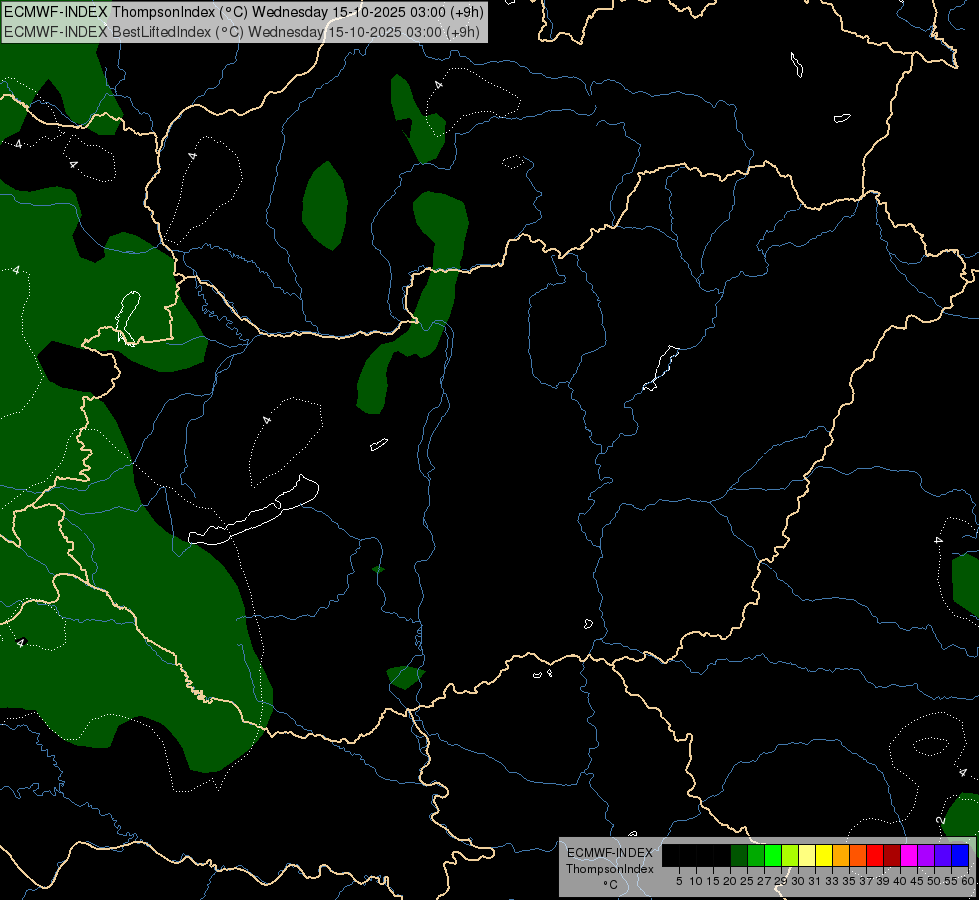Click the pure yellow 31-33 legend swatch

(824, 855)
